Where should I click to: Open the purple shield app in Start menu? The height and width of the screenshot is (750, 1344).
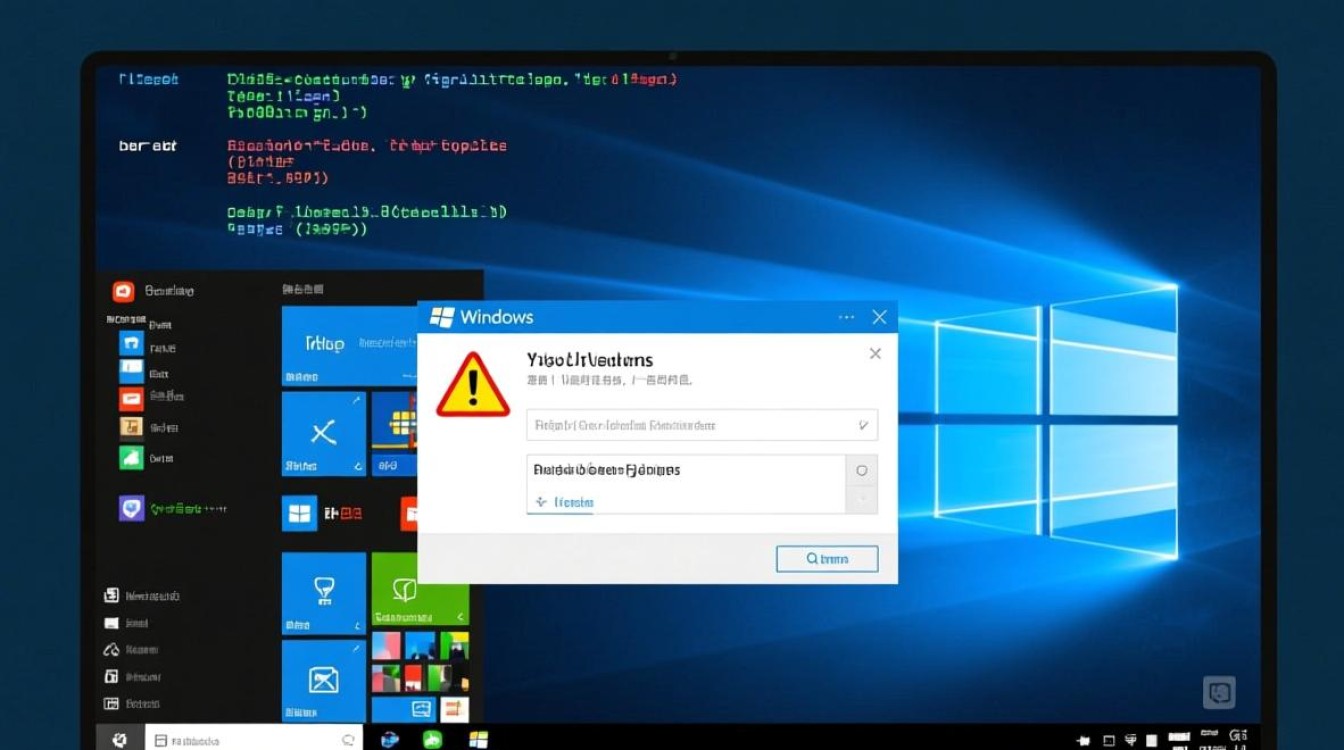click(131, 508)
